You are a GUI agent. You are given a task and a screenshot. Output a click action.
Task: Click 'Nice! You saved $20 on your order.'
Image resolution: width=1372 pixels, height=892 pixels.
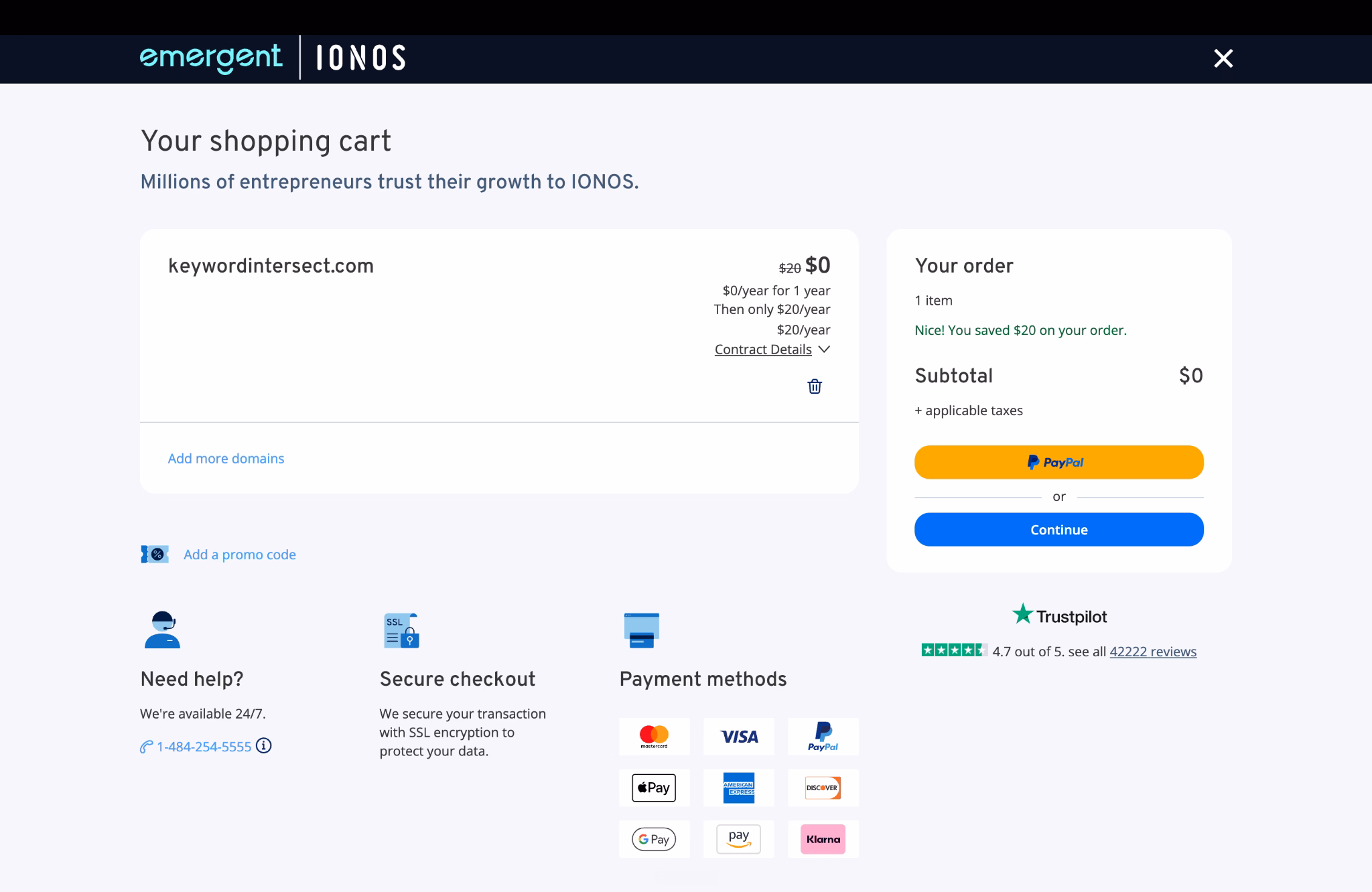click(x=1020, y=330)
